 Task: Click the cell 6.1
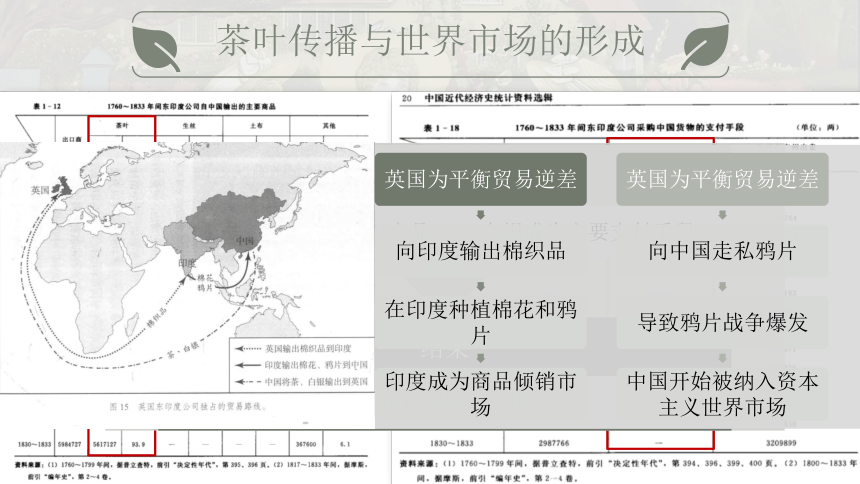pos(344,444)
